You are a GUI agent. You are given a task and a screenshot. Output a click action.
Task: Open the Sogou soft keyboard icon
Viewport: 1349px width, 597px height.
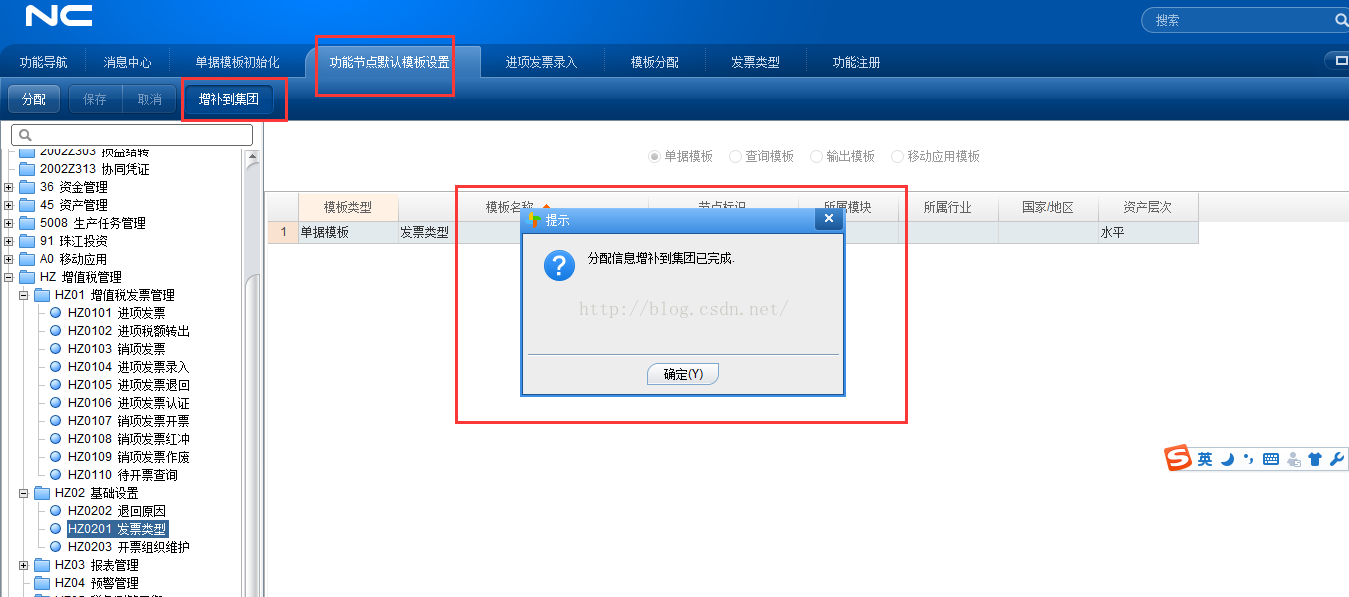click(1271, 459)
